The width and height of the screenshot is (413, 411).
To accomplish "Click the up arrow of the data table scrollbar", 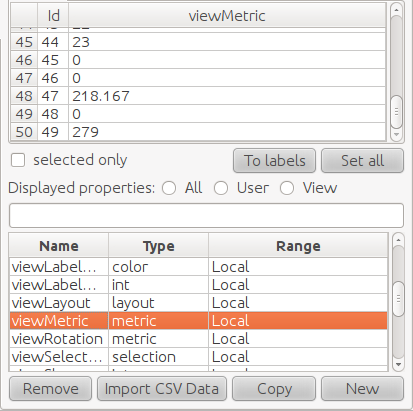I will (396, 10).
